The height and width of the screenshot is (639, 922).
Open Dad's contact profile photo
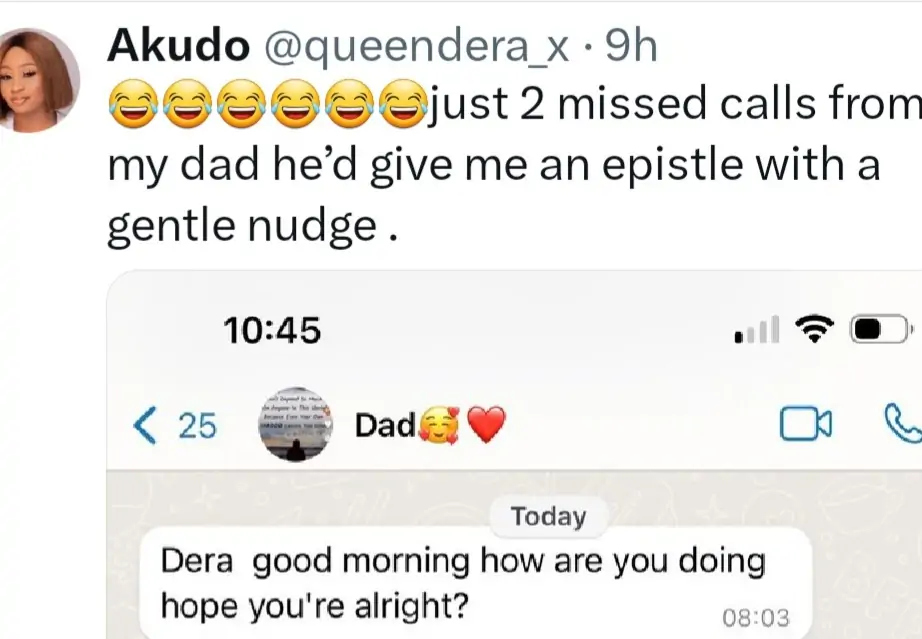(296, 425)
